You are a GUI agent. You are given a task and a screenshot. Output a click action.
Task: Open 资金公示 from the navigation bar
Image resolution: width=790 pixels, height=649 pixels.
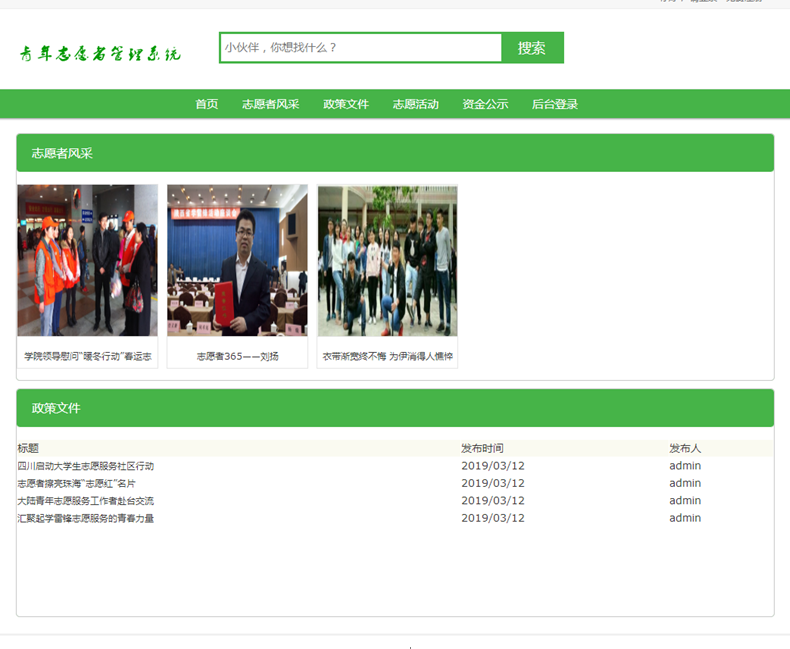click(x=485, y=104)
